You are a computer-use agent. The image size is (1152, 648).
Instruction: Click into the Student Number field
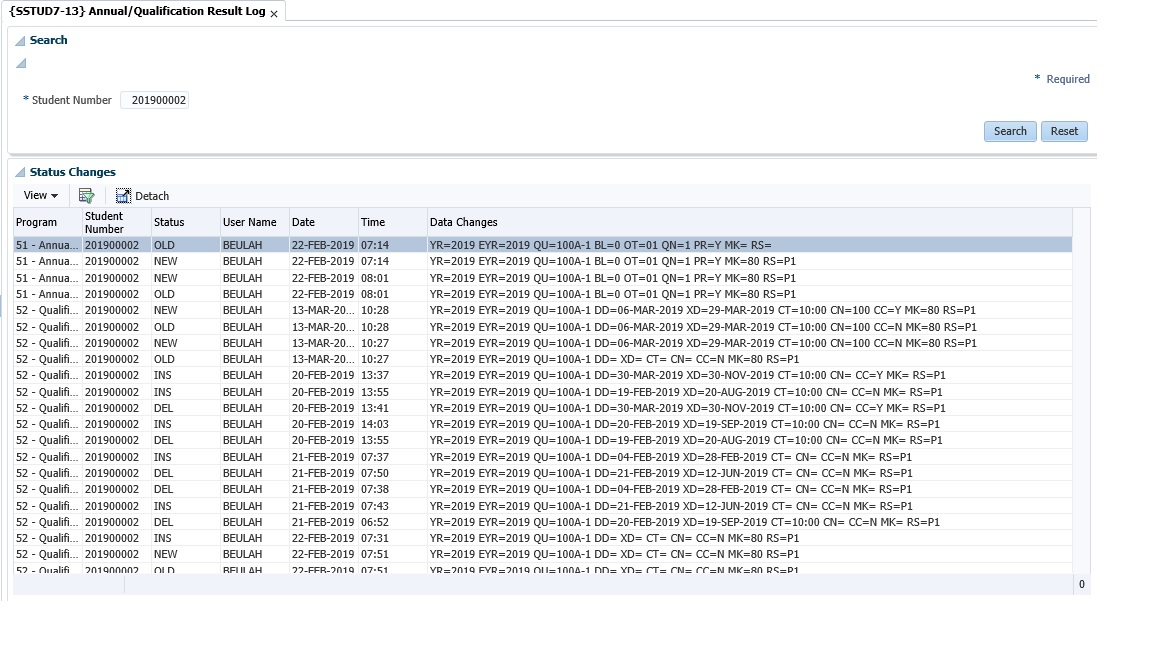coord(154,100)
